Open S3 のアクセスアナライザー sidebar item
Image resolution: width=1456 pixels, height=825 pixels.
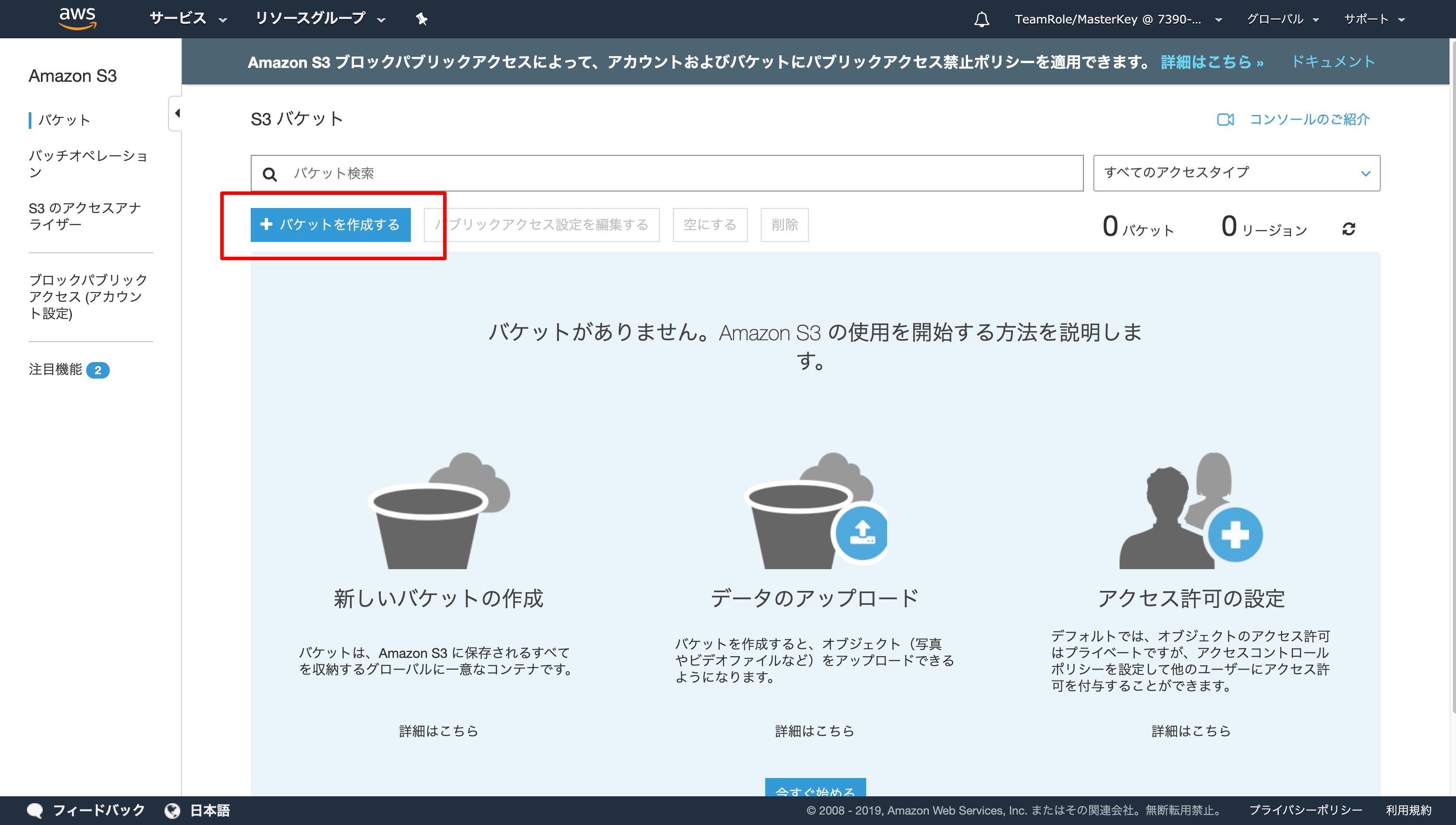[85, 216]
